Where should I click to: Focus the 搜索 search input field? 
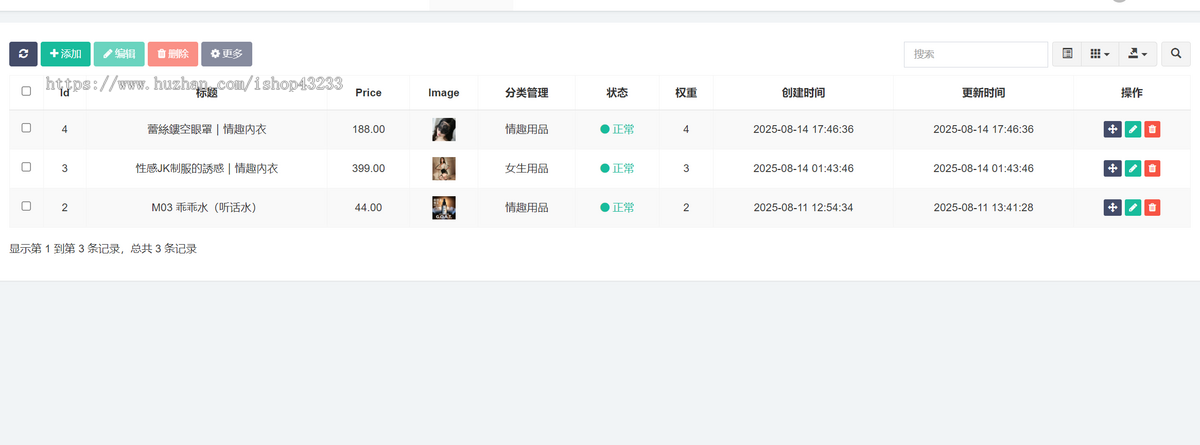[x=975, y=54]
